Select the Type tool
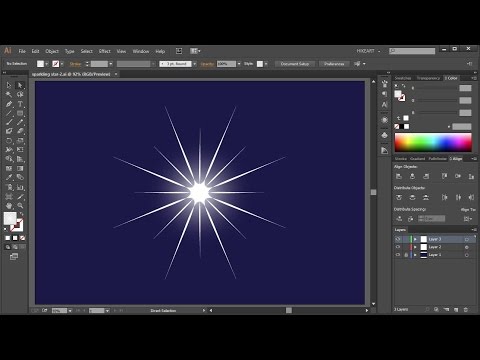This screenshot has height=360, width=480. point(20,104)
